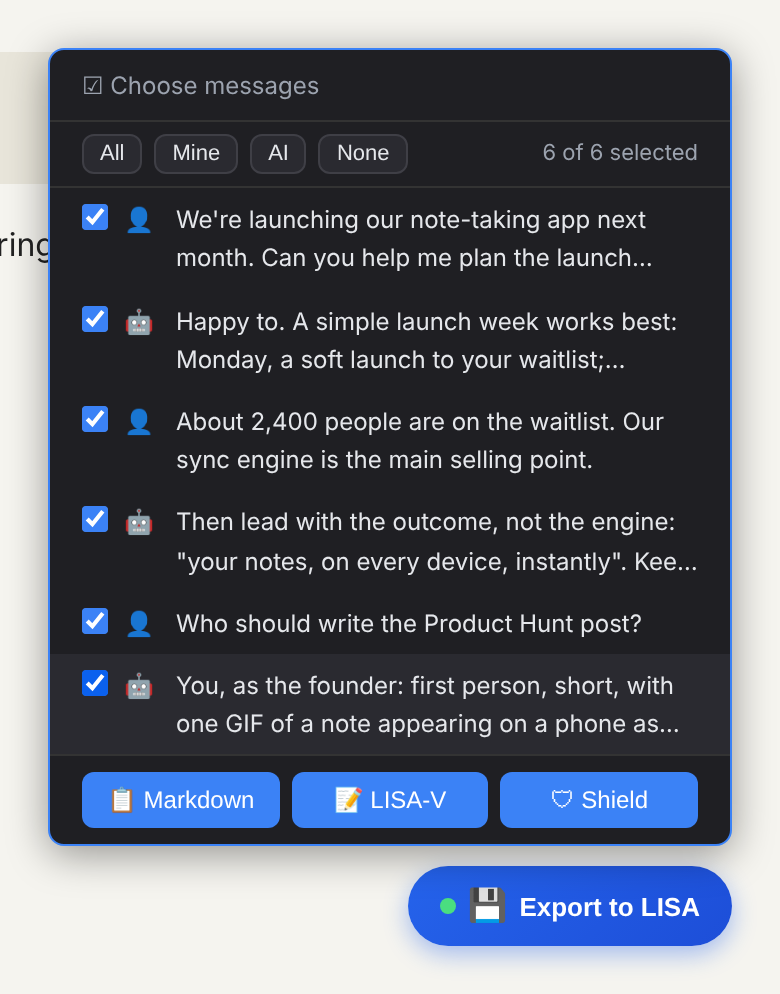Toggle checkbox for "About 2,400 people" message

tap(95, 419)
